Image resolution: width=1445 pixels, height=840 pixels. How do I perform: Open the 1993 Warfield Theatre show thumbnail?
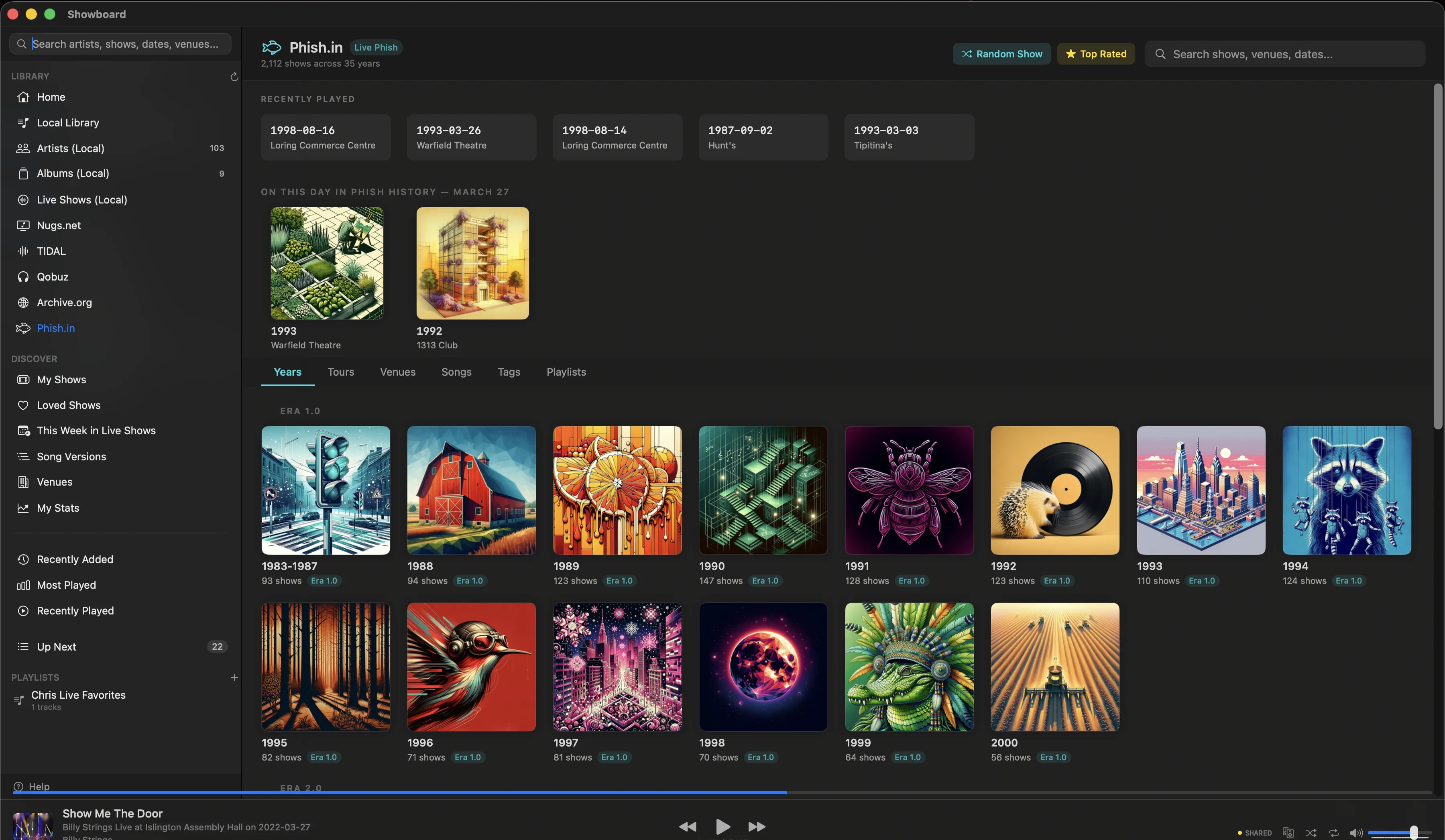pos(326,263)
